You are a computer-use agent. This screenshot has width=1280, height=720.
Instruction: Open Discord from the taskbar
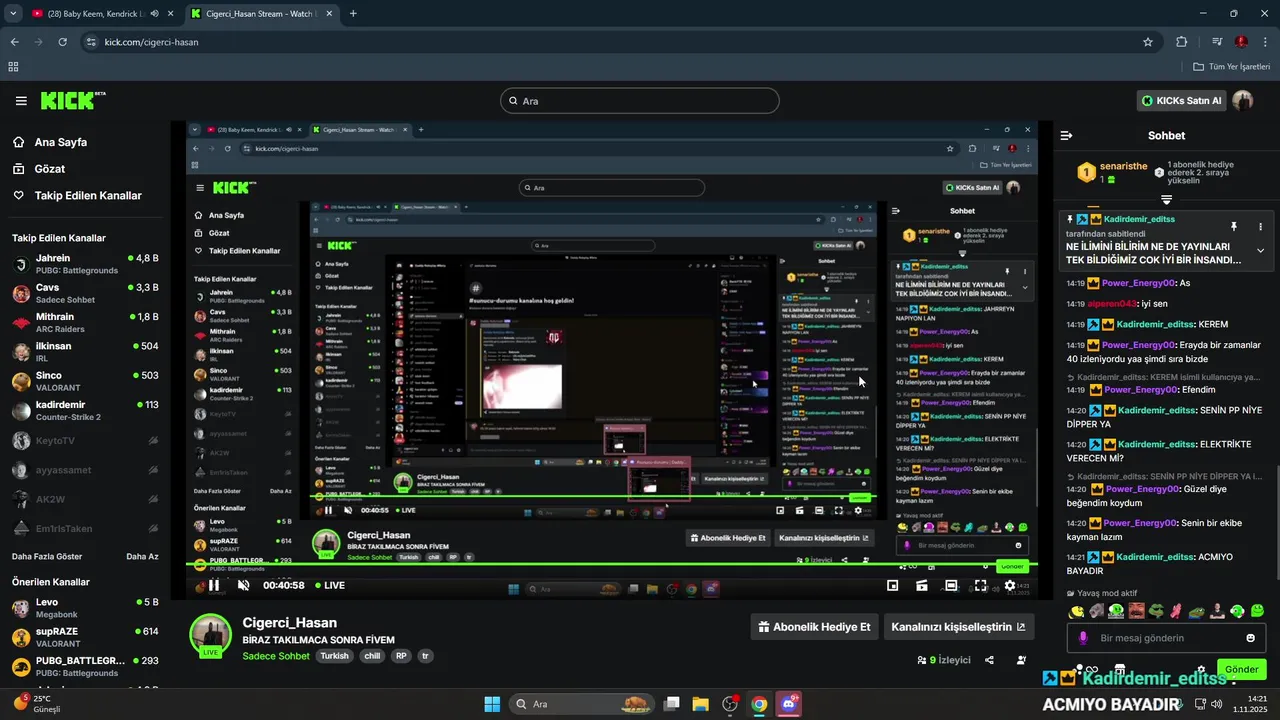tap(789, 704)
